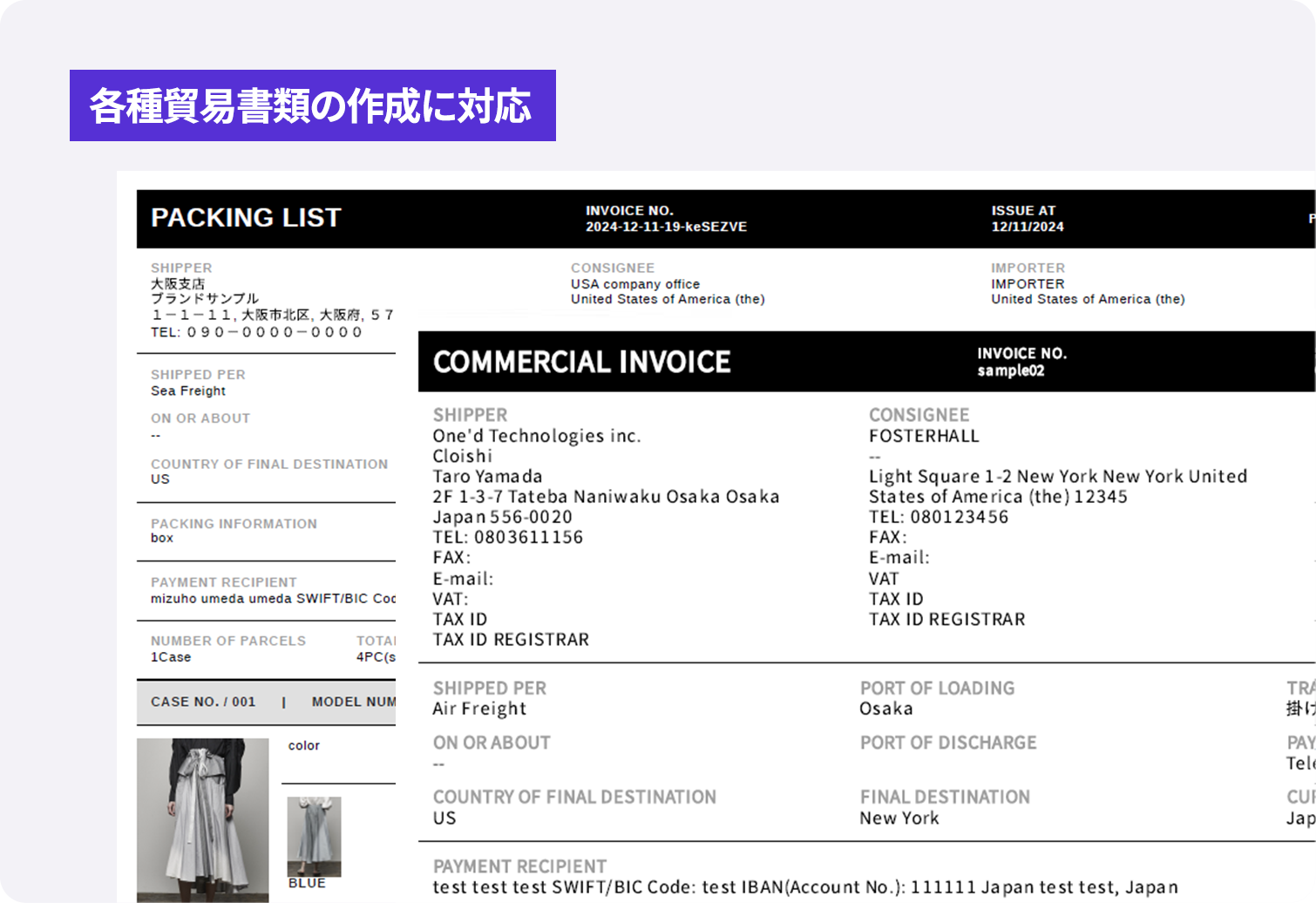
Task: Select packing list invoice number 2024-12-11-19-keSEZVE
Action: (x=666, y=227)
